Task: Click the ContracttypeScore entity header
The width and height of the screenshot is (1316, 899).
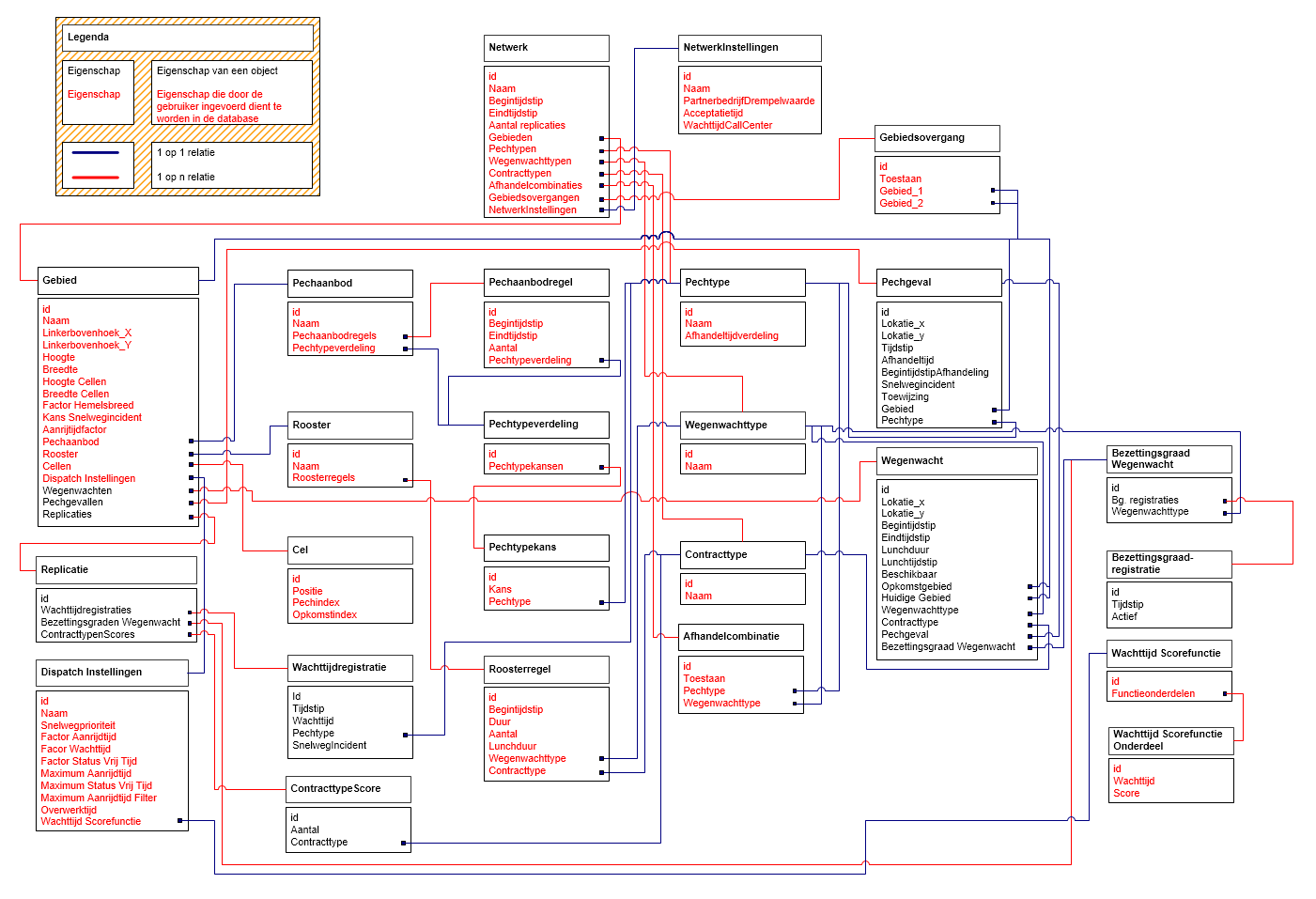Action: 348,789
